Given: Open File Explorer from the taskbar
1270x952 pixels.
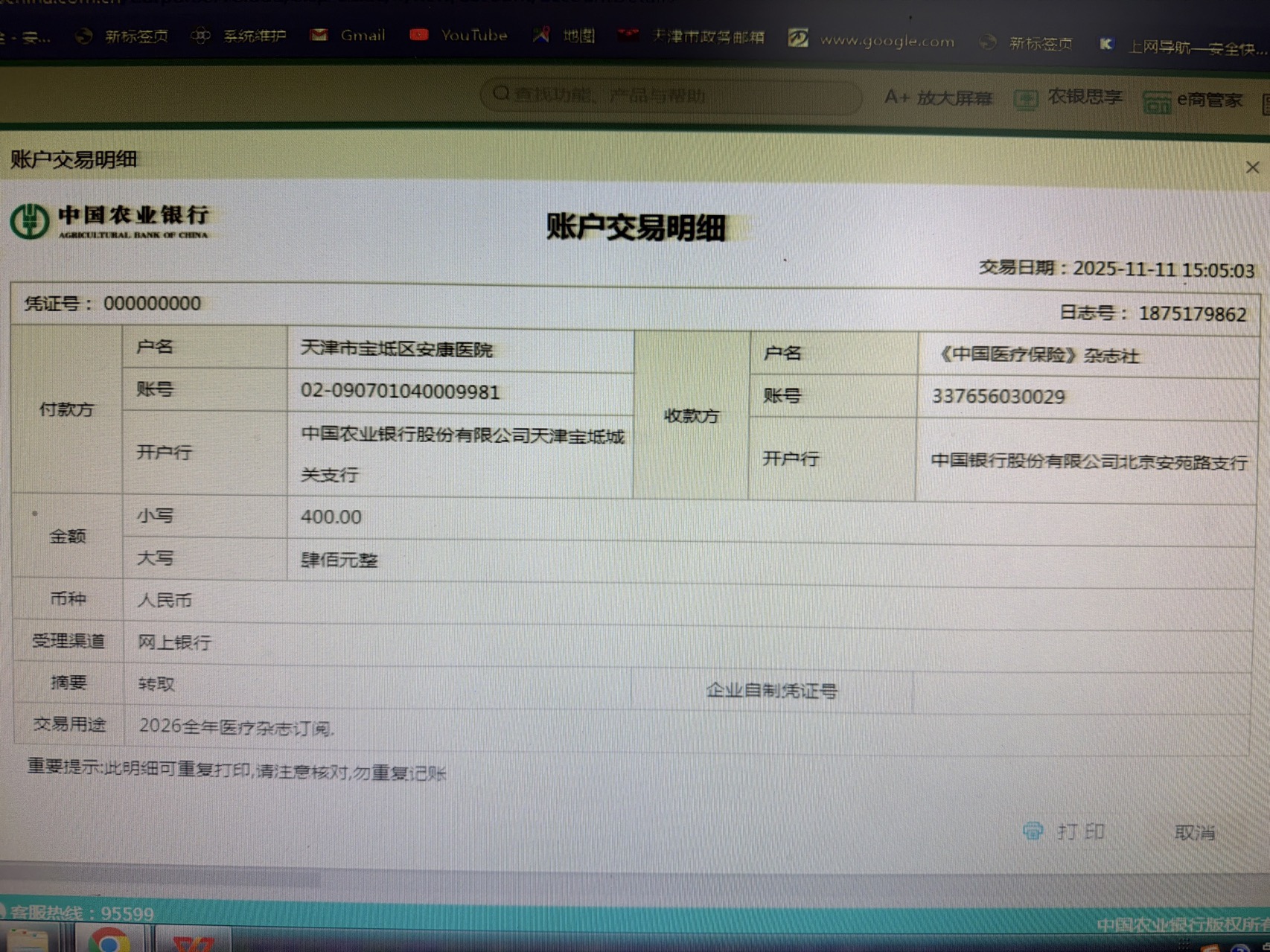Looking at the screenshot, I should pyautogui.click(x=28, y=942).
